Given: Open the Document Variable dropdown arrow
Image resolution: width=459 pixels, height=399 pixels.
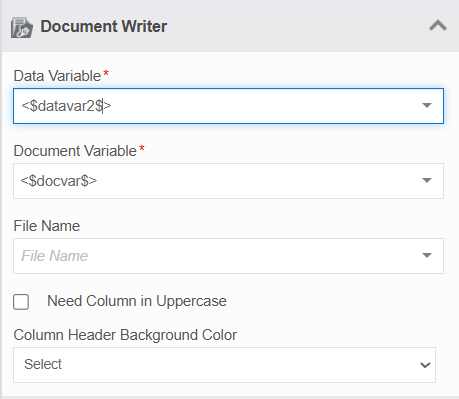Looking at the screenshot, I should pos(427,180).
